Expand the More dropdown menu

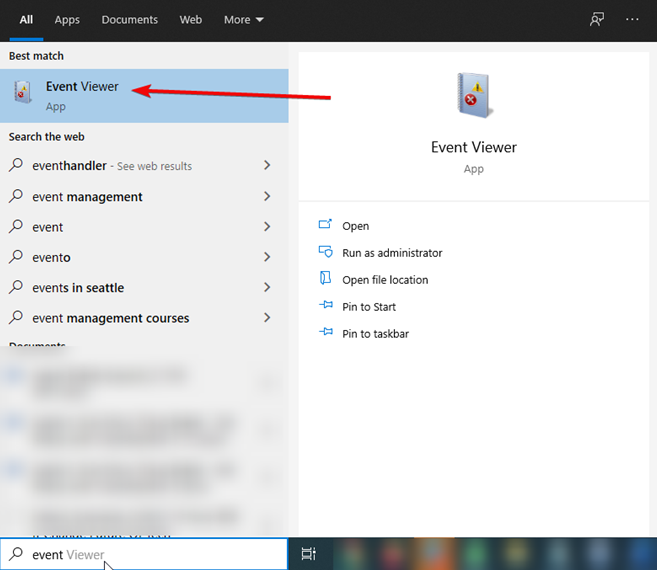[243, 20]
